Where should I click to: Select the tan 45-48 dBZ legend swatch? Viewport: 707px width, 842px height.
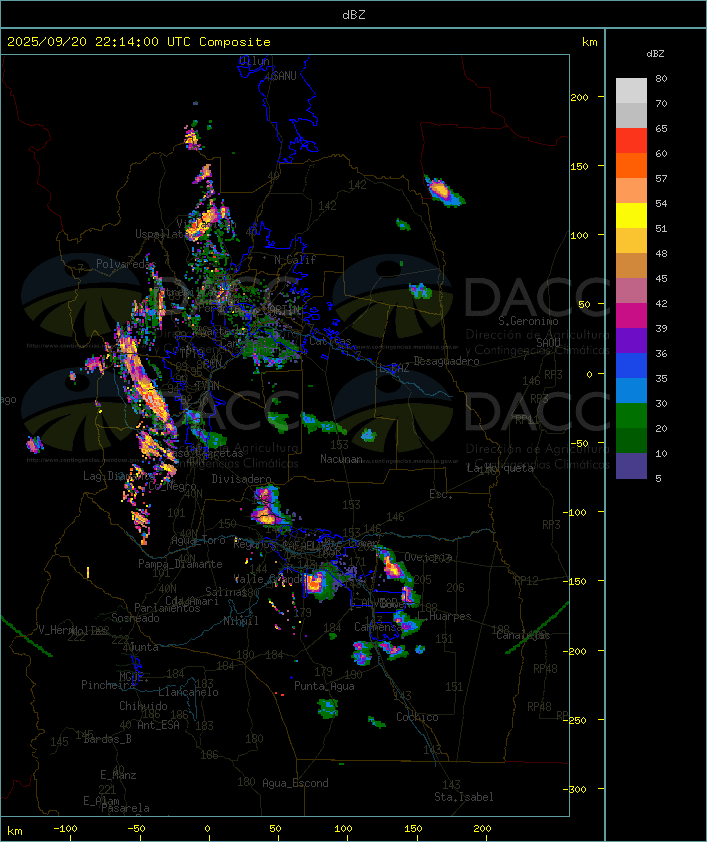(631, 266)
